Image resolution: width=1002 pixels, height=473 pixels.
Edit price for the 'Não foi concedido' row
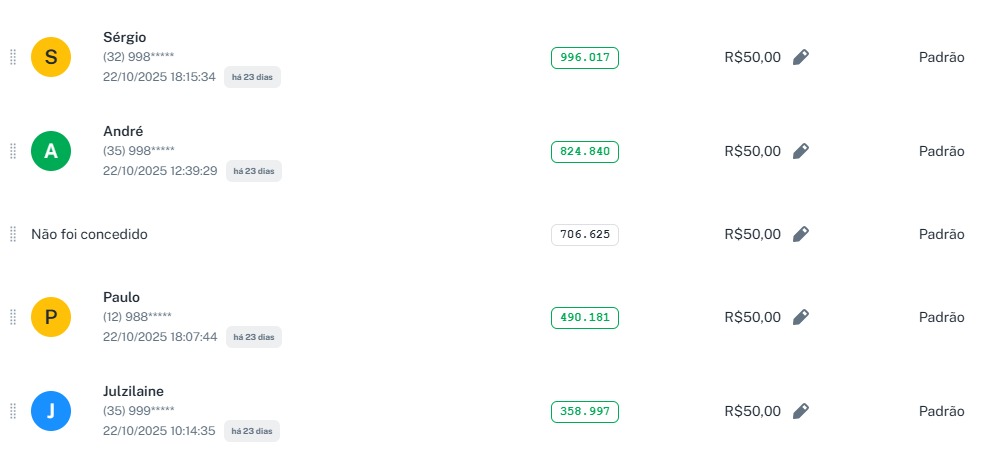[x=800, y=234]
